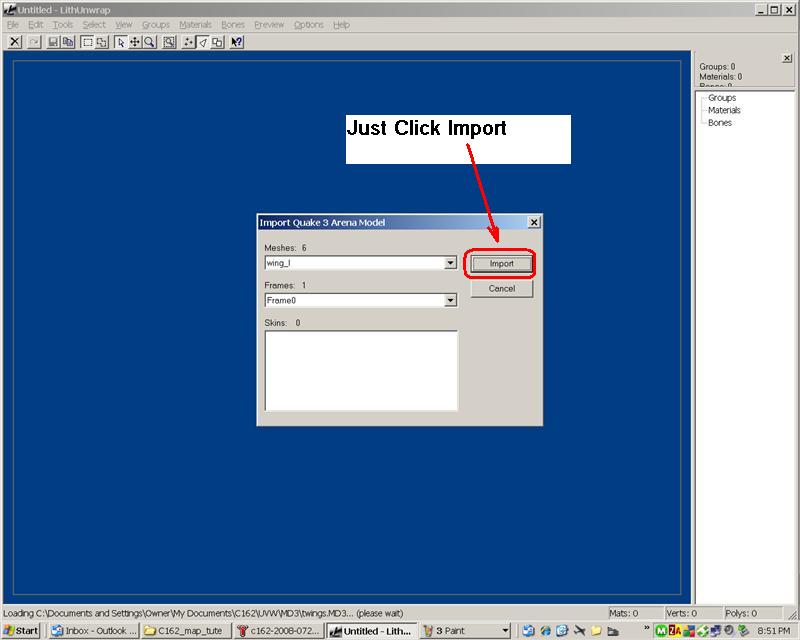Open the Tools menu

click(63, 24)
